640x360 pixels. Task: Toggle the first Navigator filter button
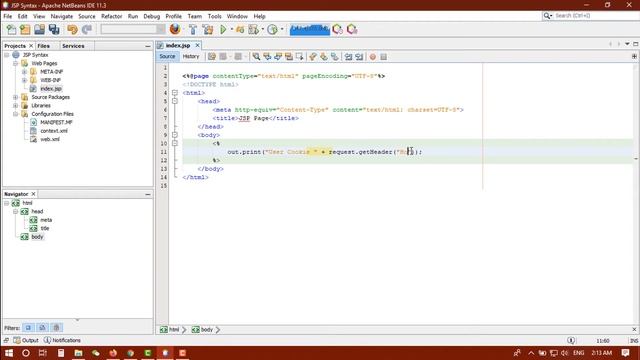28,328
